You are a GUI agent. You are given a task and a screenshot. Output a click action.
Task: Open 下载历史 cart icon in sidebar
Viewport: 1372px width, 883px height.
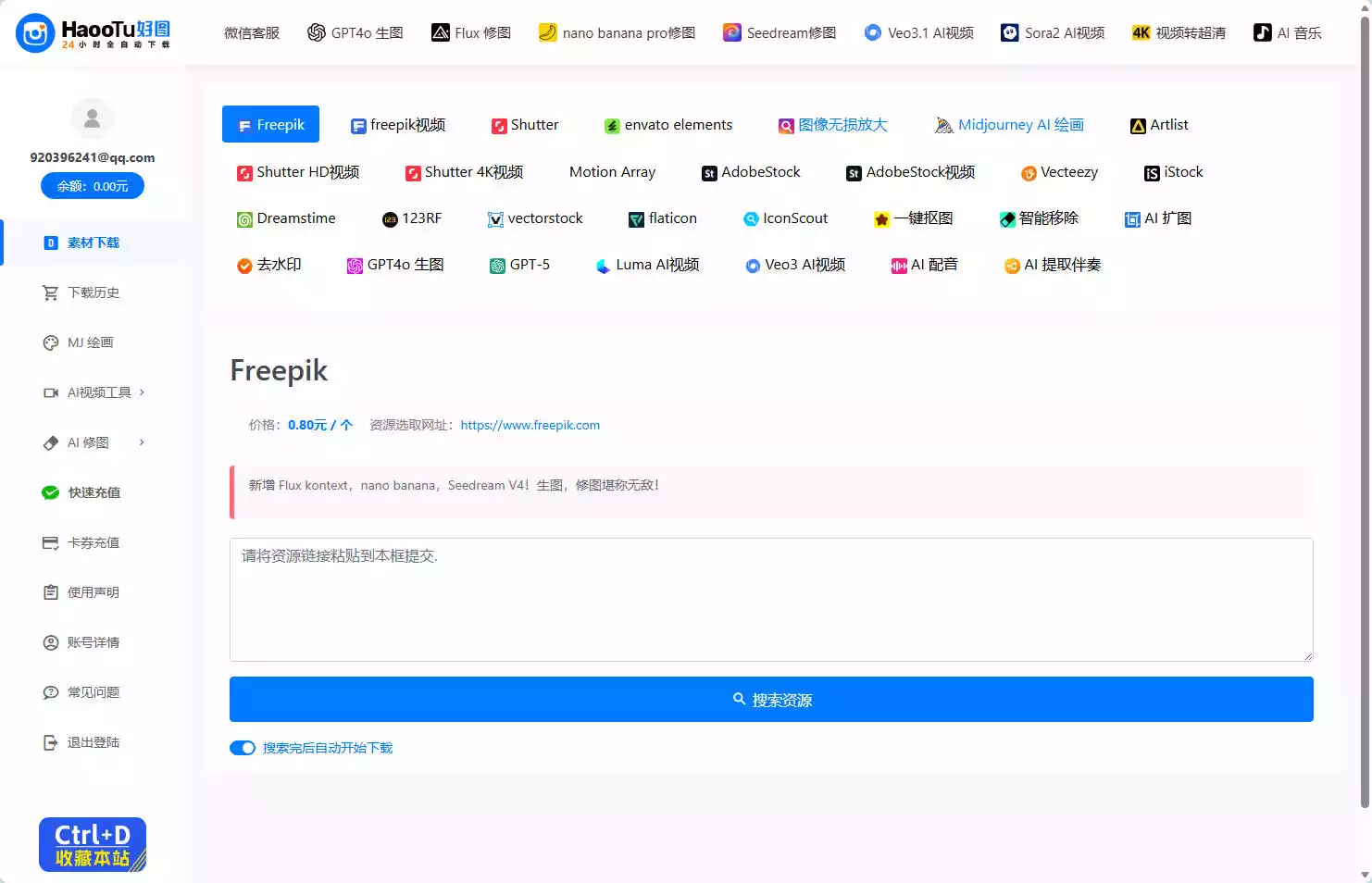point(51,292)
